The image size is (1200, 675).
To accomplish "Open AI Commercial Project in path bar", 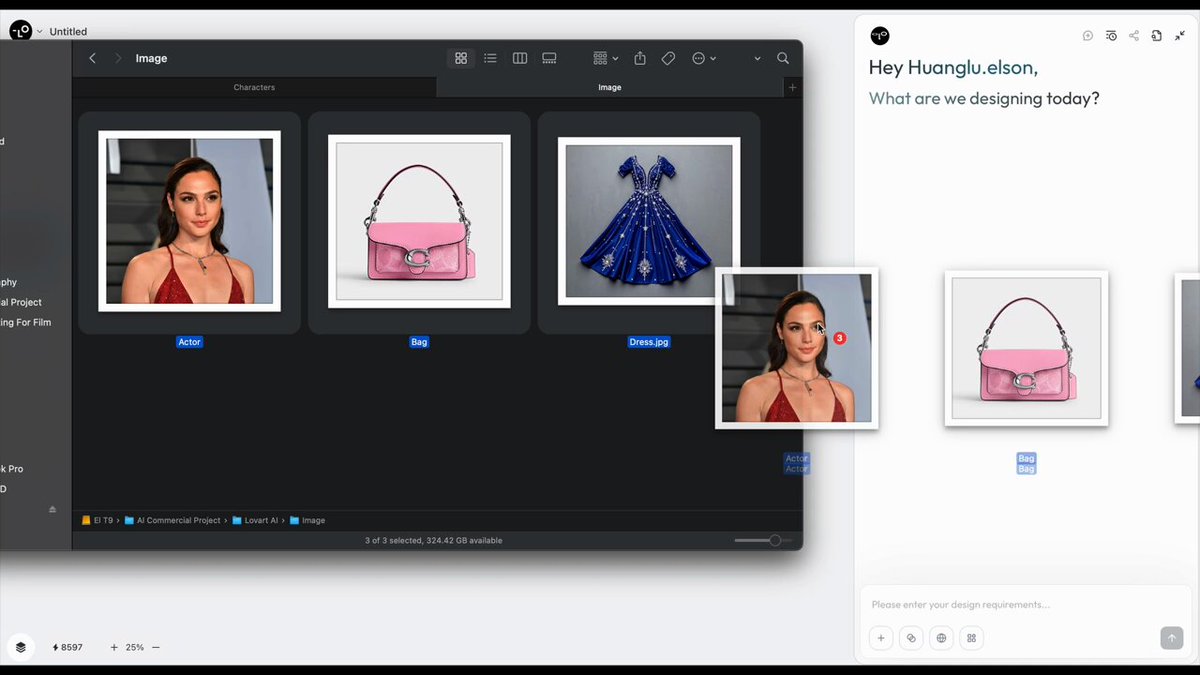I will tap(172, 520).
